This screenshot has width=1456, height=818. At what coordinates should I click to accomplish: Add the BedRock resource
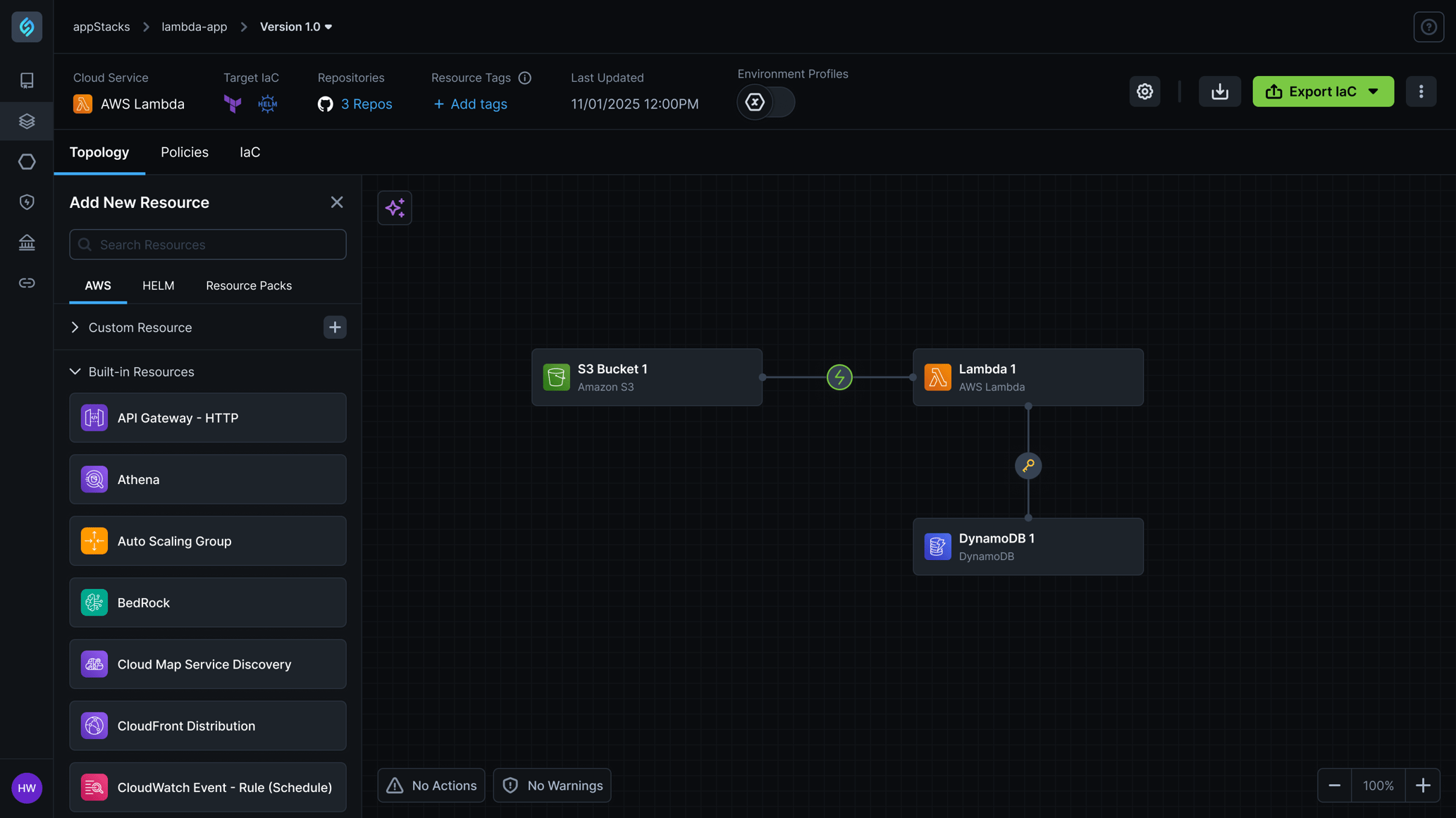click(x=208, y=602)
